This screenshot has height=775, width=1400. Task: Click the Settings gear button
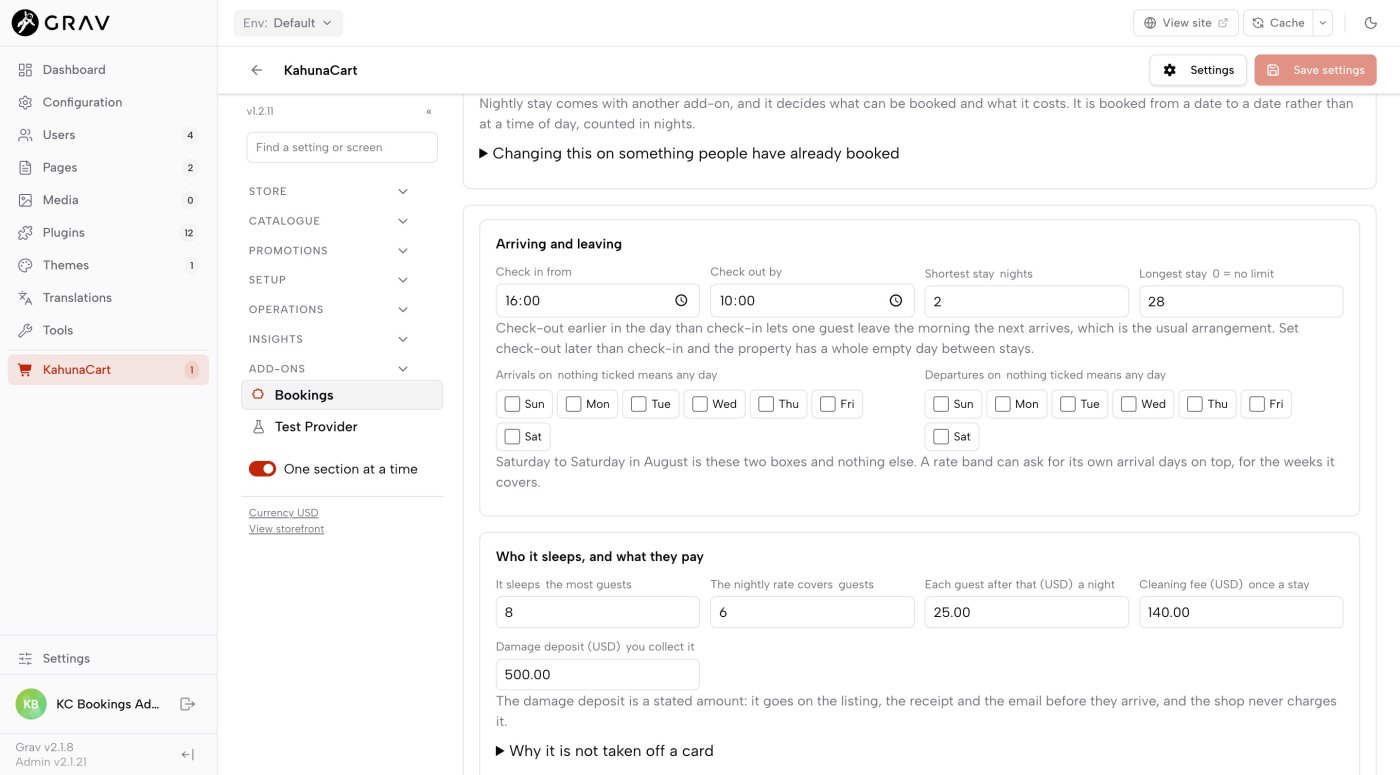coord(1198,70)
